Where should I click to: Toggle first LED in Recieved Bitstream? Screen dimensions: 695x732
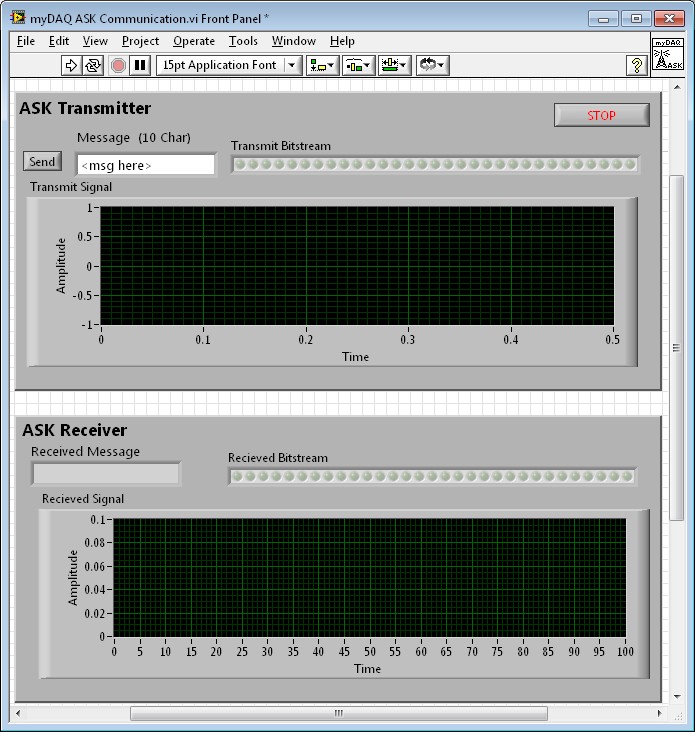click(x=237, y=476)
